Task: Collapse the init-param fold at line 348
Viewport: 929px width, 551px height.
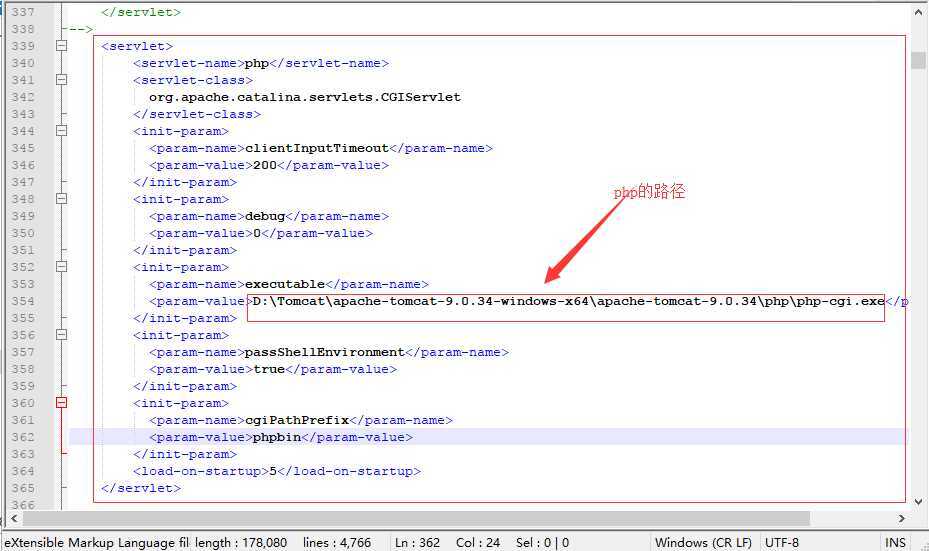Action: click(x=61, y=198)
